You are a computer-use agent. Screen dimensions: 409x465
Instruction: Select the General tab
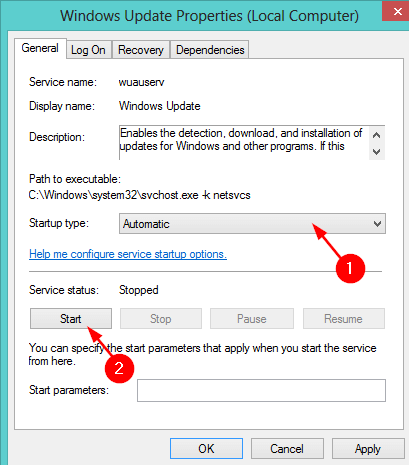tap(40, 49)
